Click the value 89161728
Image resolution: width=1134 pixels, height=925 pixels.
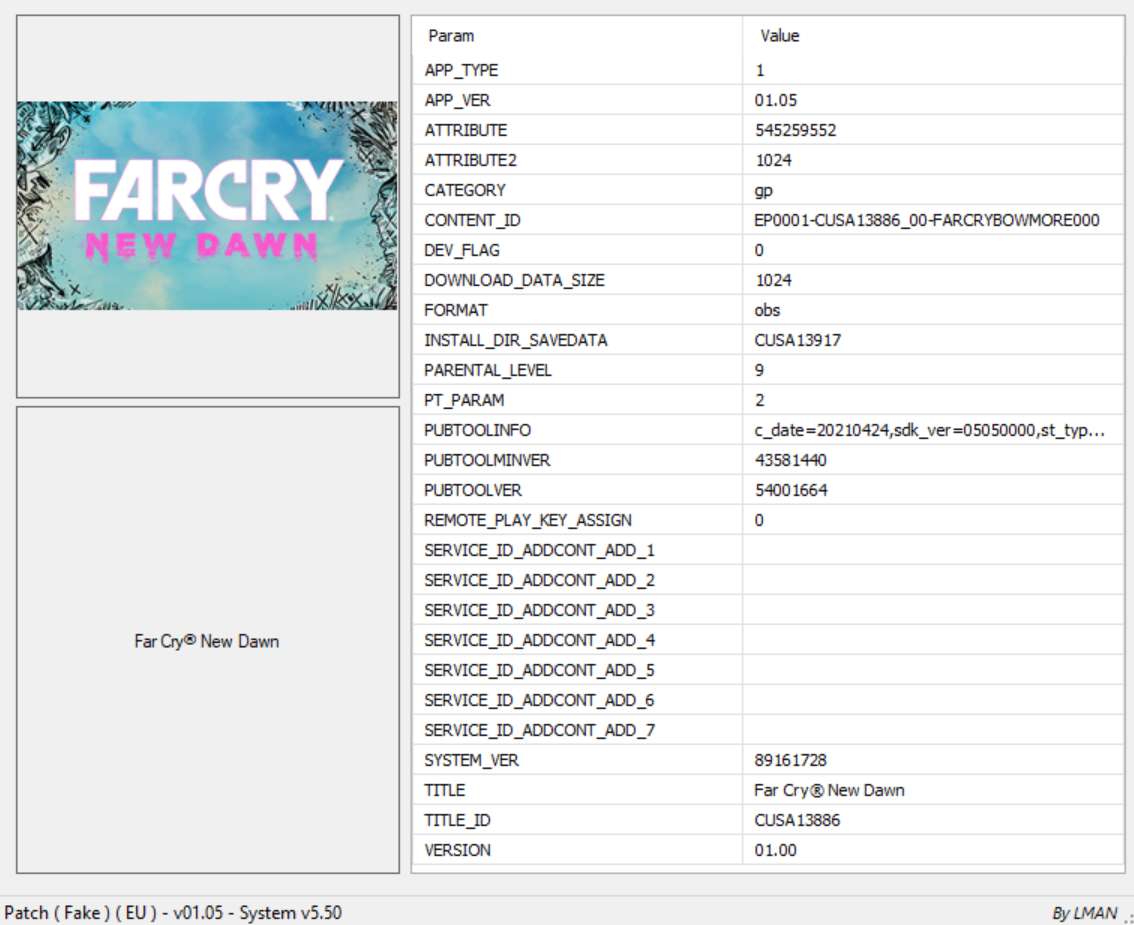click(790, 760)
